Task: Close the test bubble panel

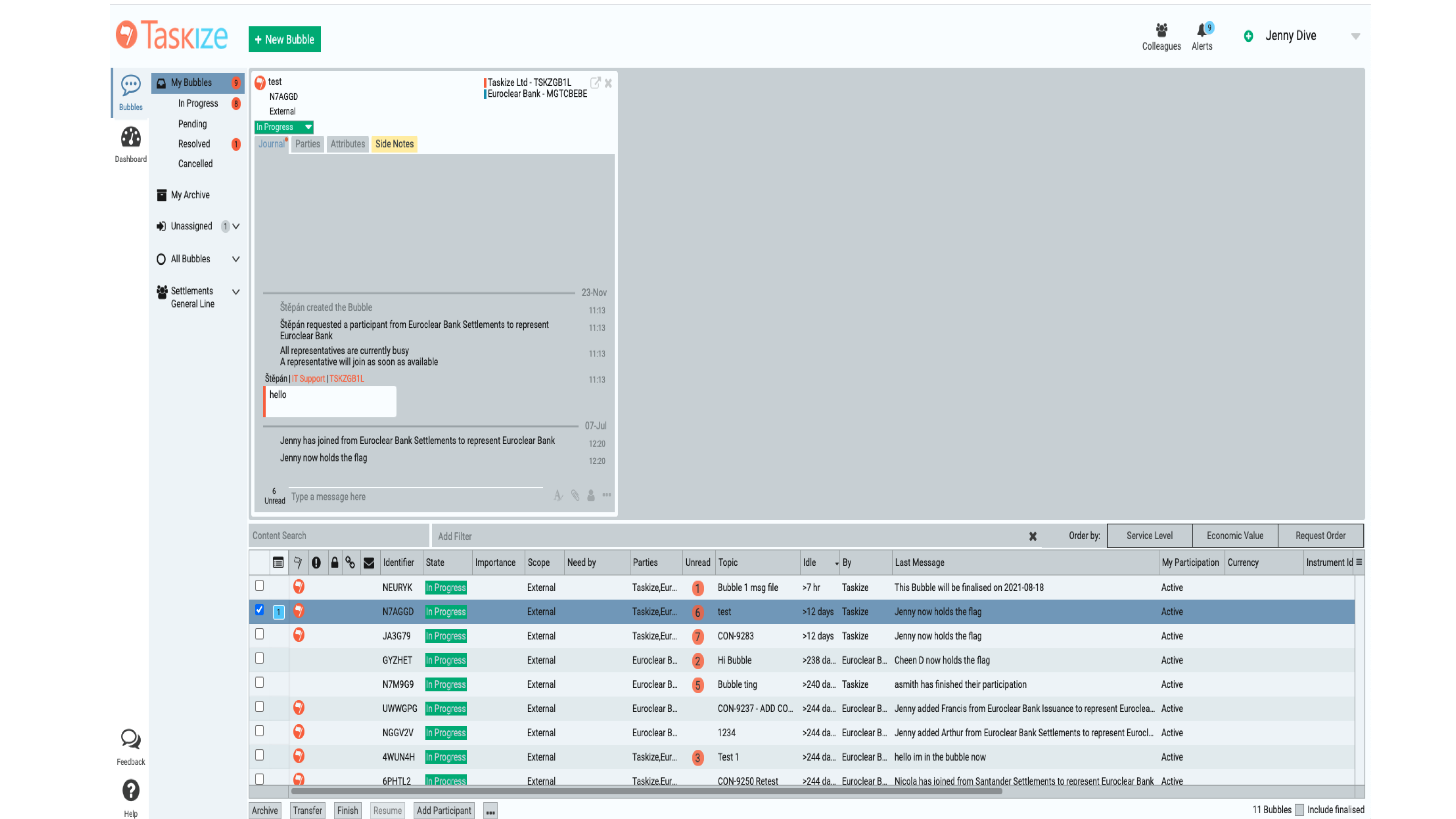Action: click(608, 83)
